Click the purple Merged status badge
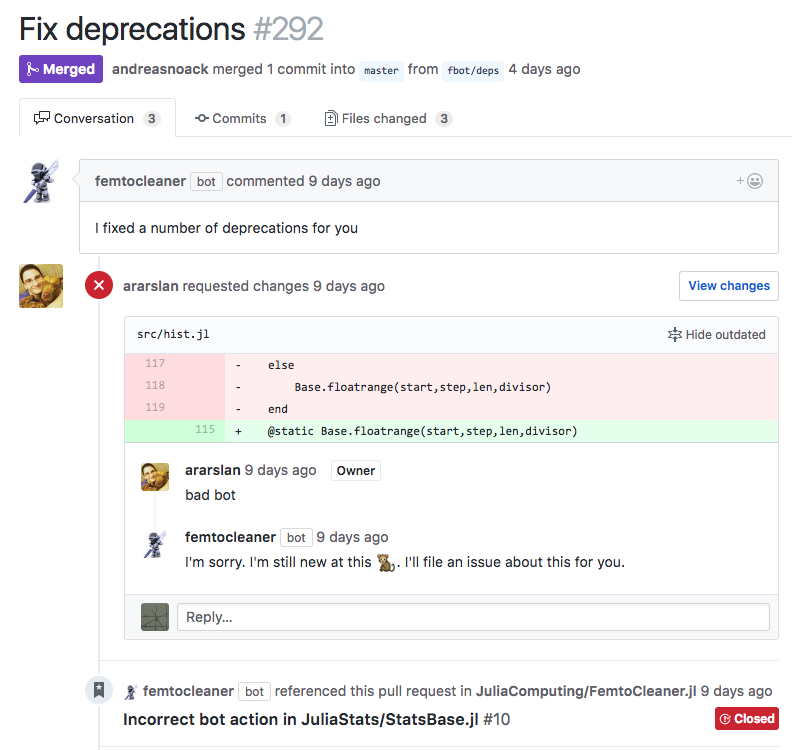This screenshot has width=792, height=750. coord(61,69)
